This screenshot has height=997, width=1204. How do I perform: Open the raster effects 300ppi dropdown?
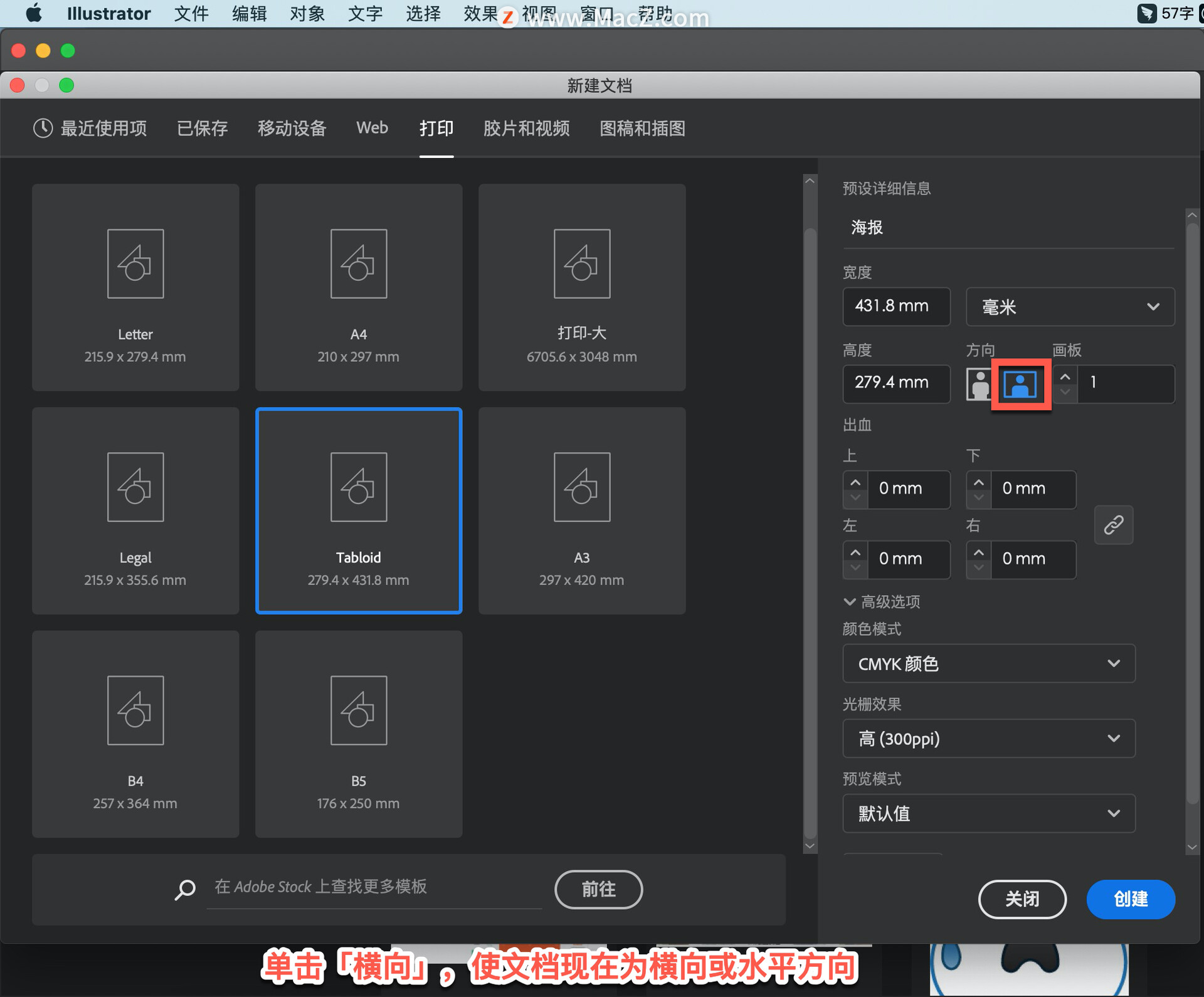(x=988, y=739)
